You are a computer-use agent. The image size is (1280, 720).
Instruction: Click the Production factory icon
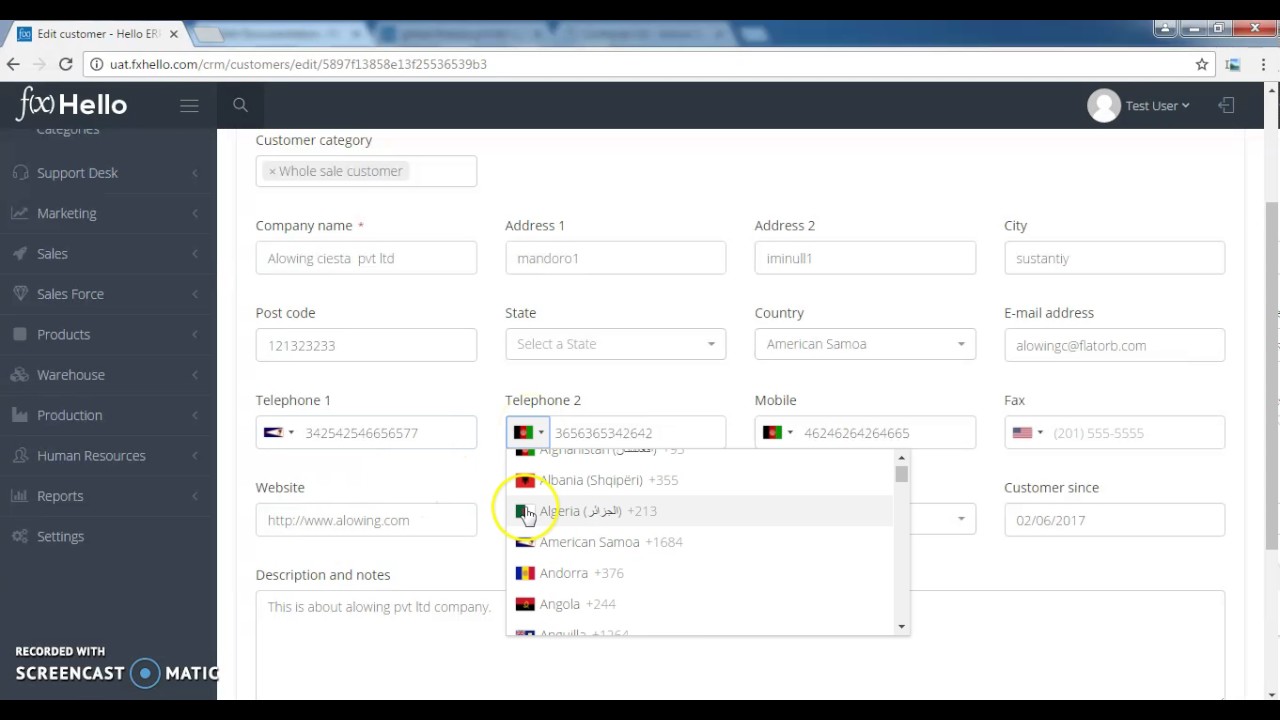pos(20,415)
